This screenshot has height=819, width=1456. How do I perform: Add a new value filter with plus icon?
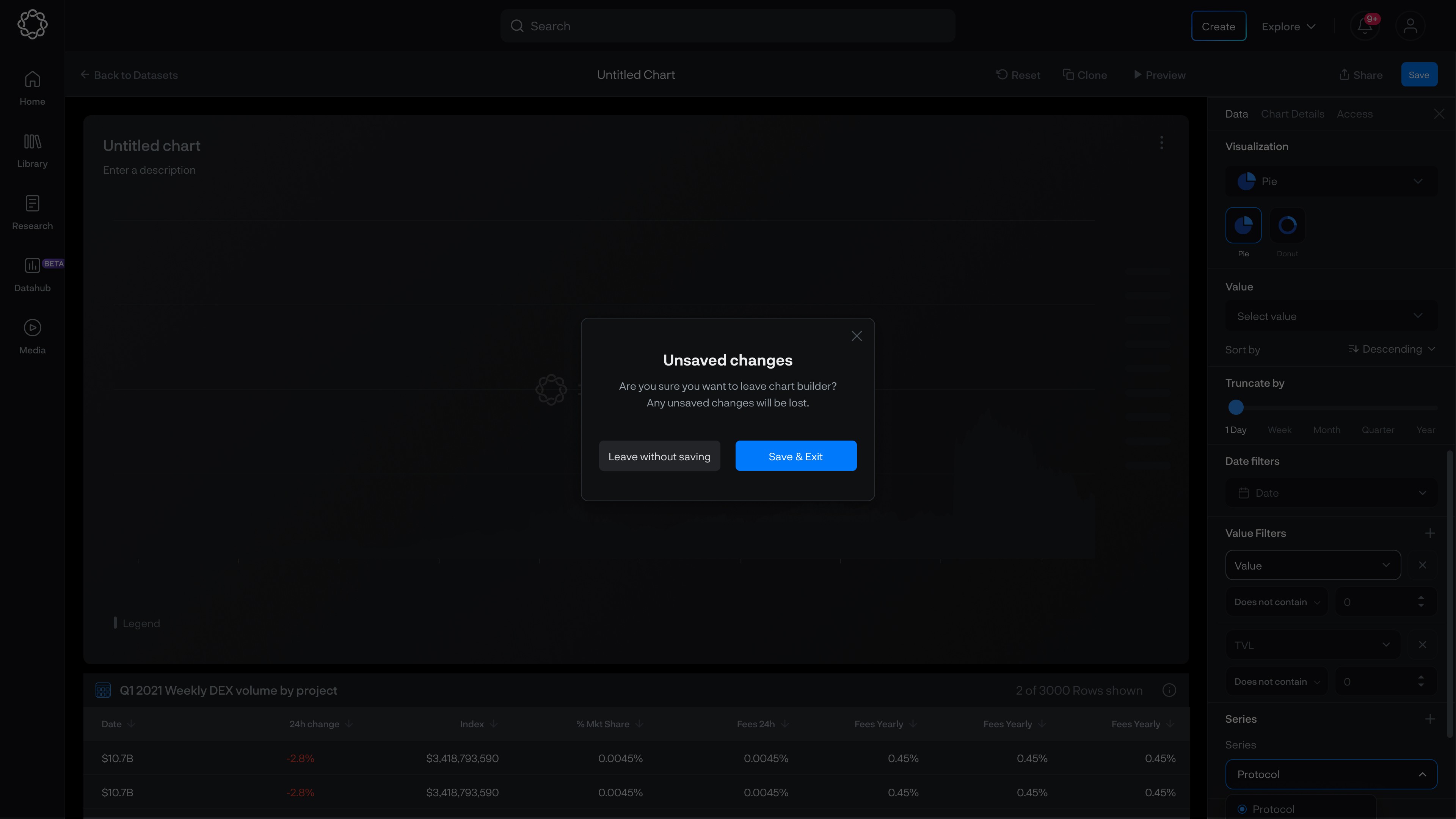pyautogui.click(x=1430, y=533)
